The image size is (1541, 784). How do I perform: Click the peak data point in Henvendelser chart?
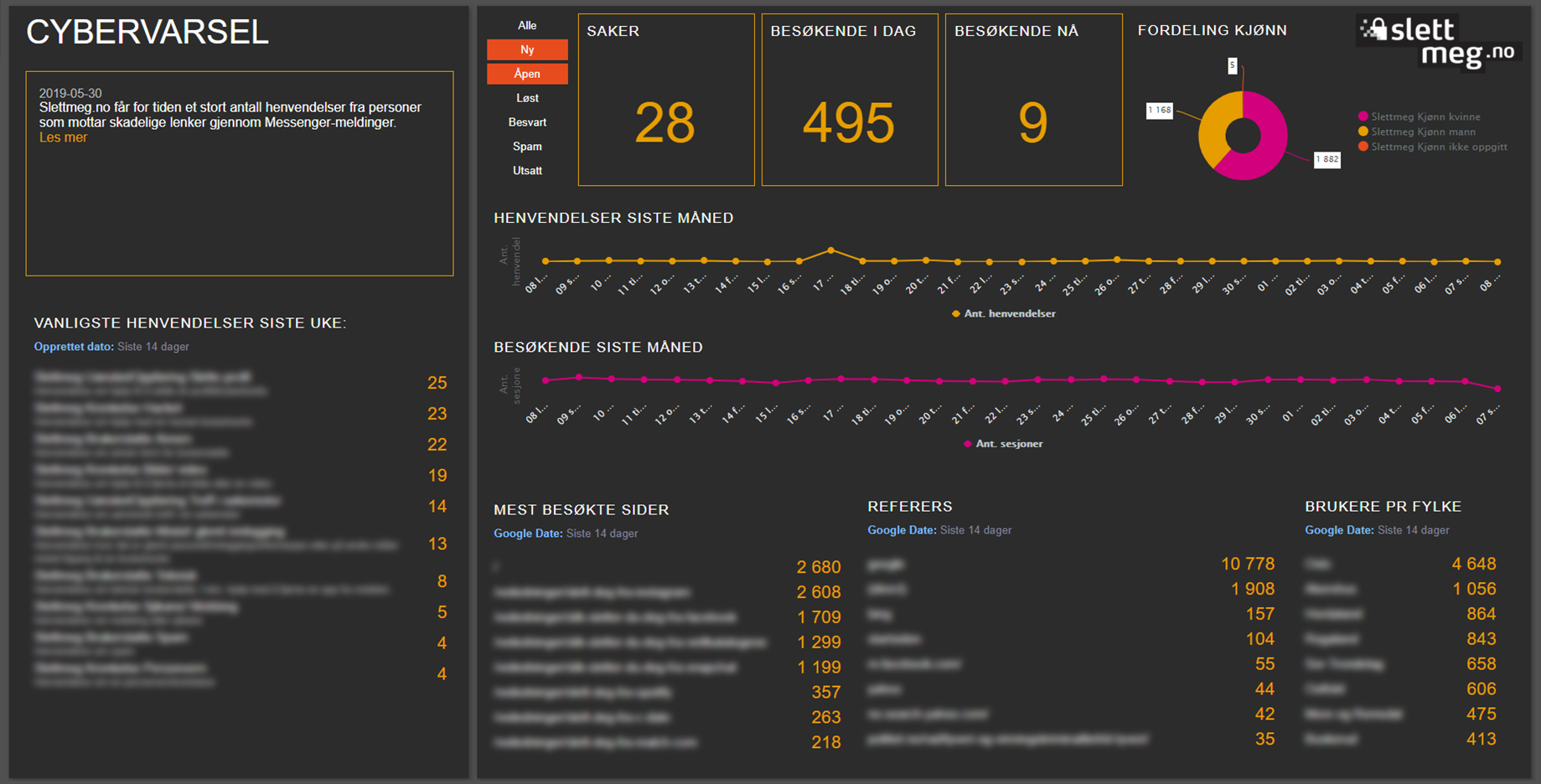point(831,250)
